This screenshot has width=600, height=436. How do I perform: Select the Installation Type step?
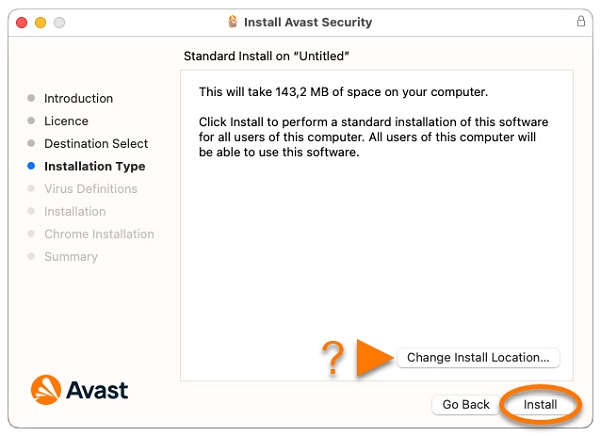pyautogui.click(x=95, y=166)
